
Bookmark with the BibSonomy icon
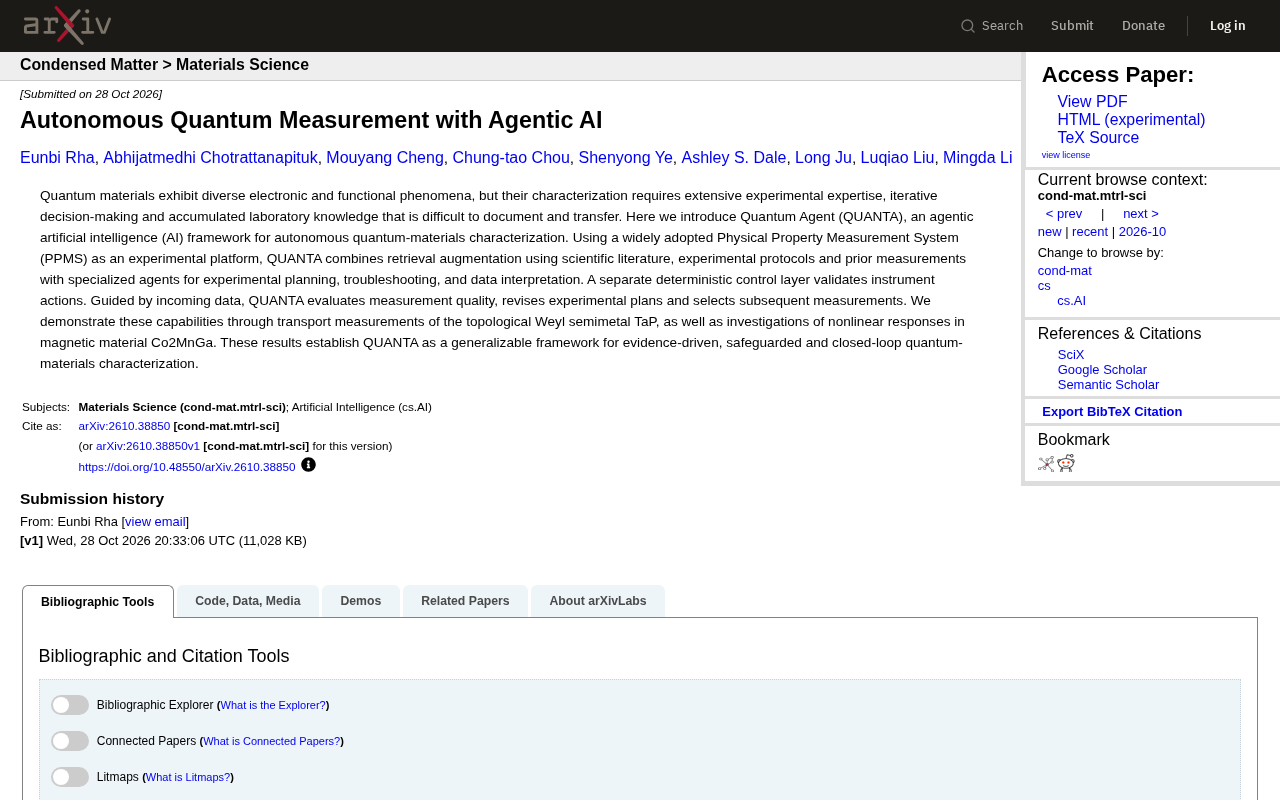click(x=1046, y=463)
